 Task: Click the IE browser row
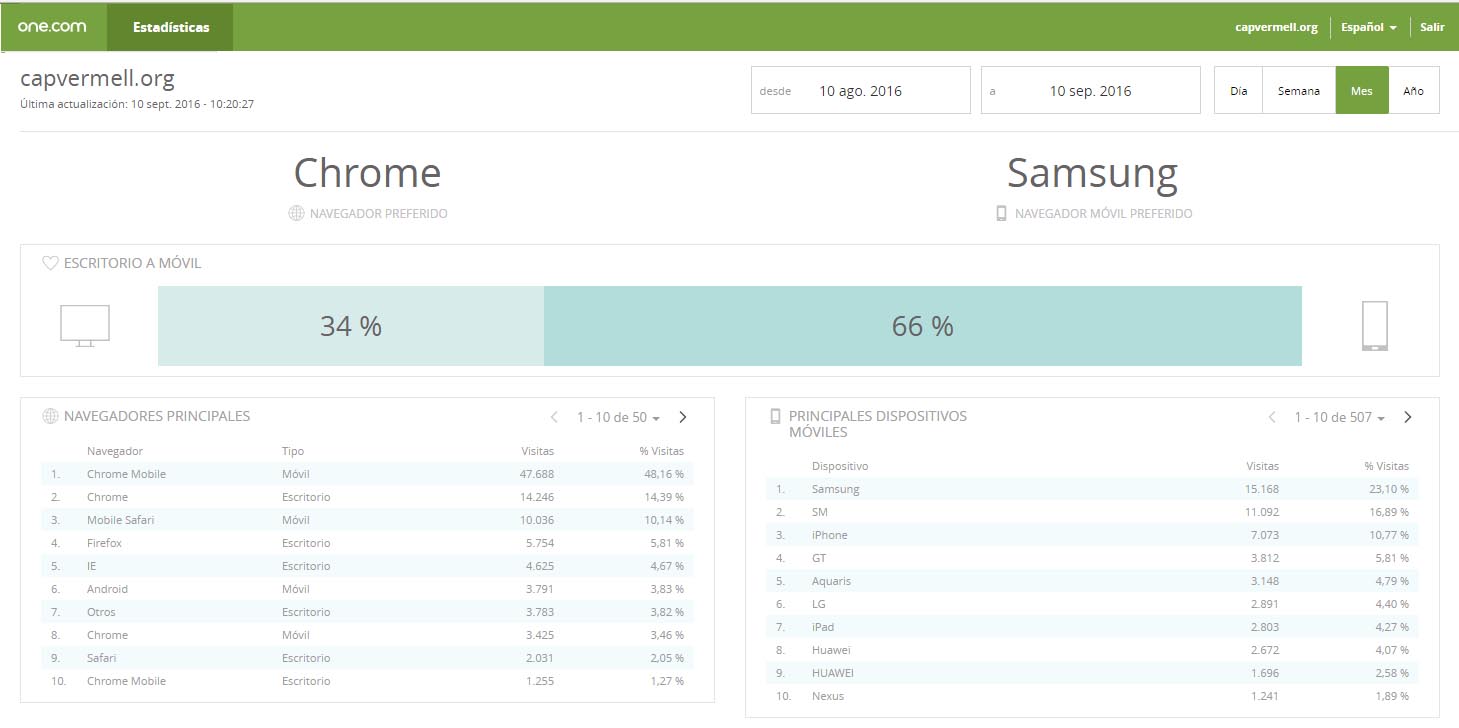tap(367, 566)
